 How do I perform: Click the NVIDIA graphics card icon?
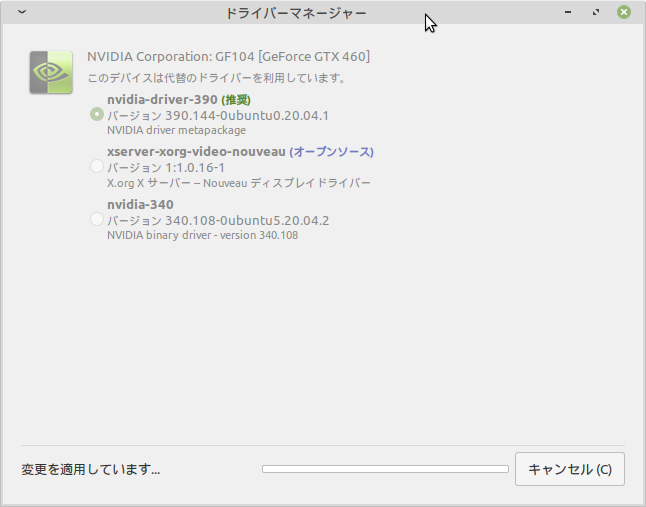51,72
